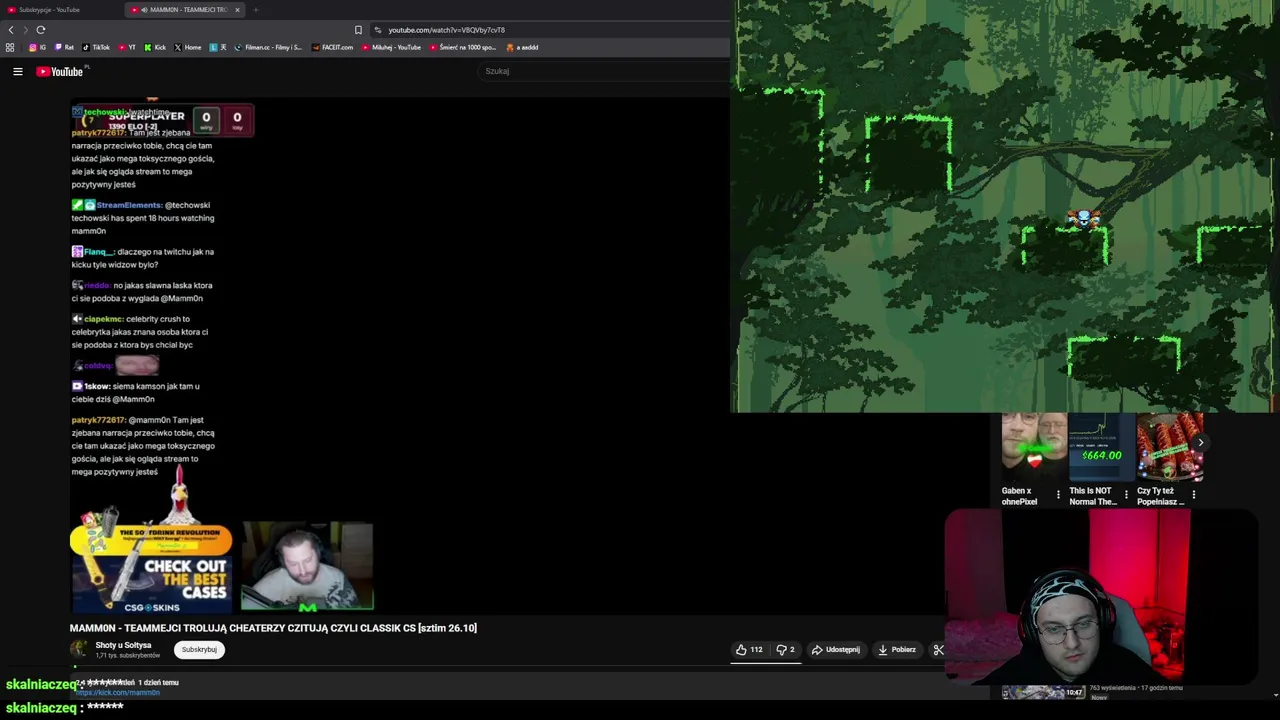This screenshot has height=720, width=1280.
Task: Open options menu for Czy Ty też Popełniasz
Action: [1193, 494]
